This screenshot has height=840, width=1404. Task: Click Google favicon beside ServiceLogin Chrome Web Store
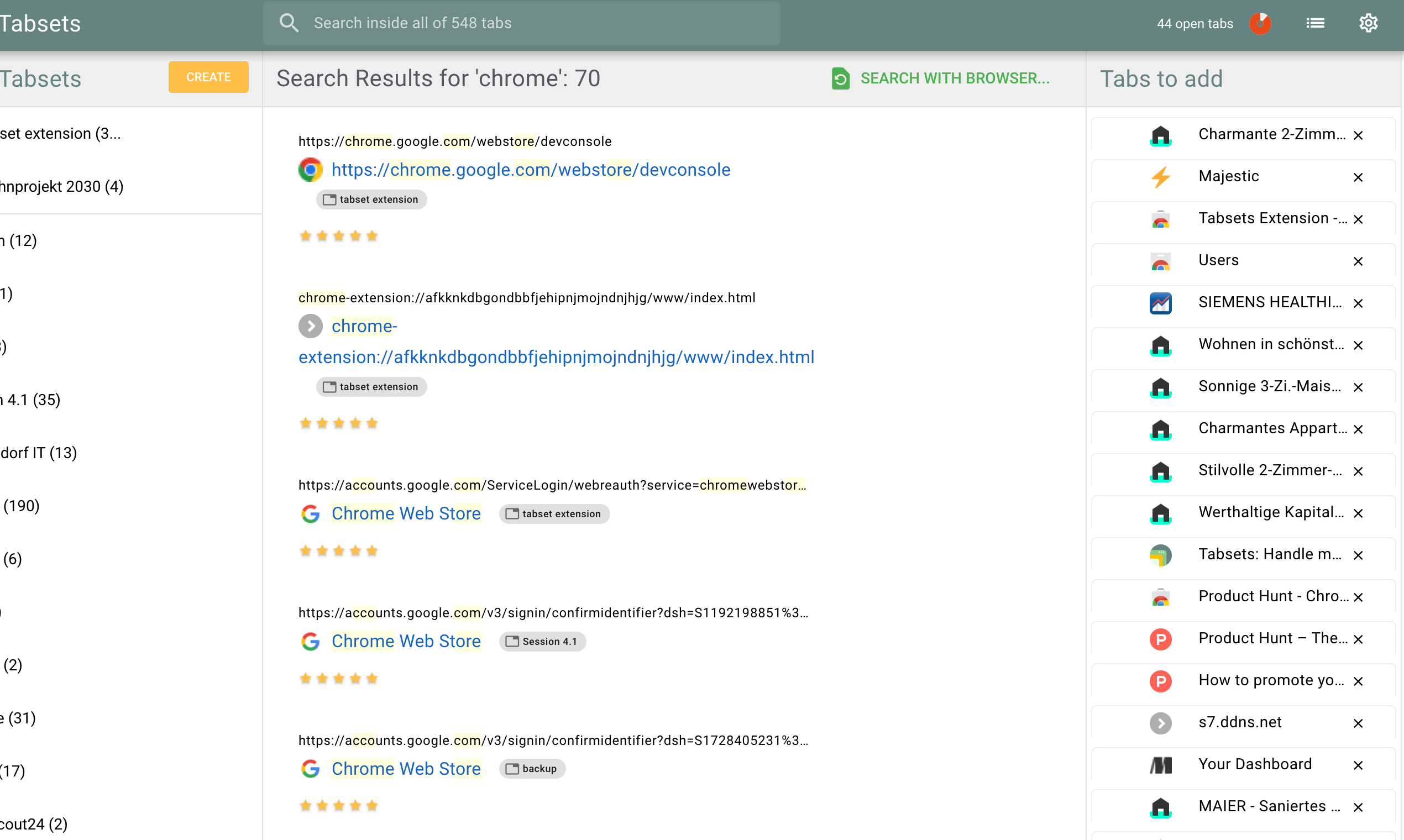pyautogui.click(x=310, y=513)
